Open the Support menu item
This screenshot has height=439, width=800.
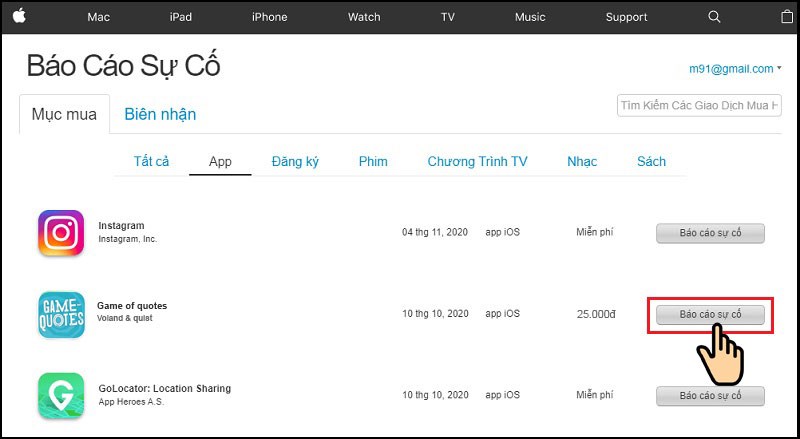pyautogui.click(x=626, y=17)
